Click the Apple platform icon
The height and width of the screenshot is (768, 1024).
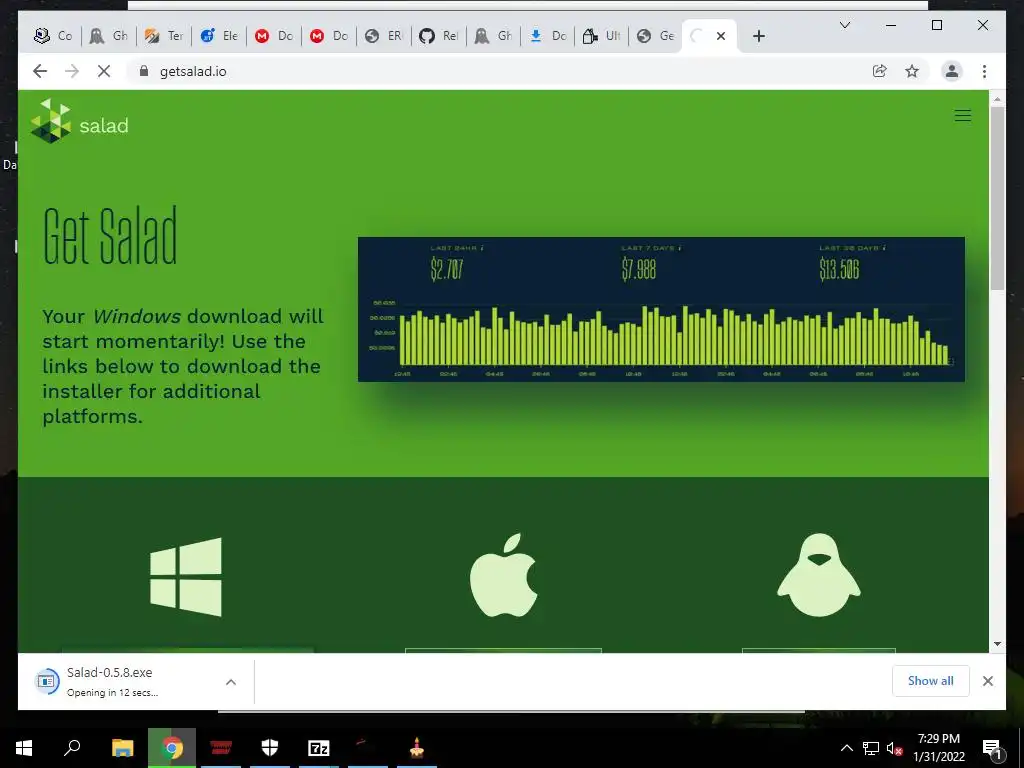click(x=504, y=575)
